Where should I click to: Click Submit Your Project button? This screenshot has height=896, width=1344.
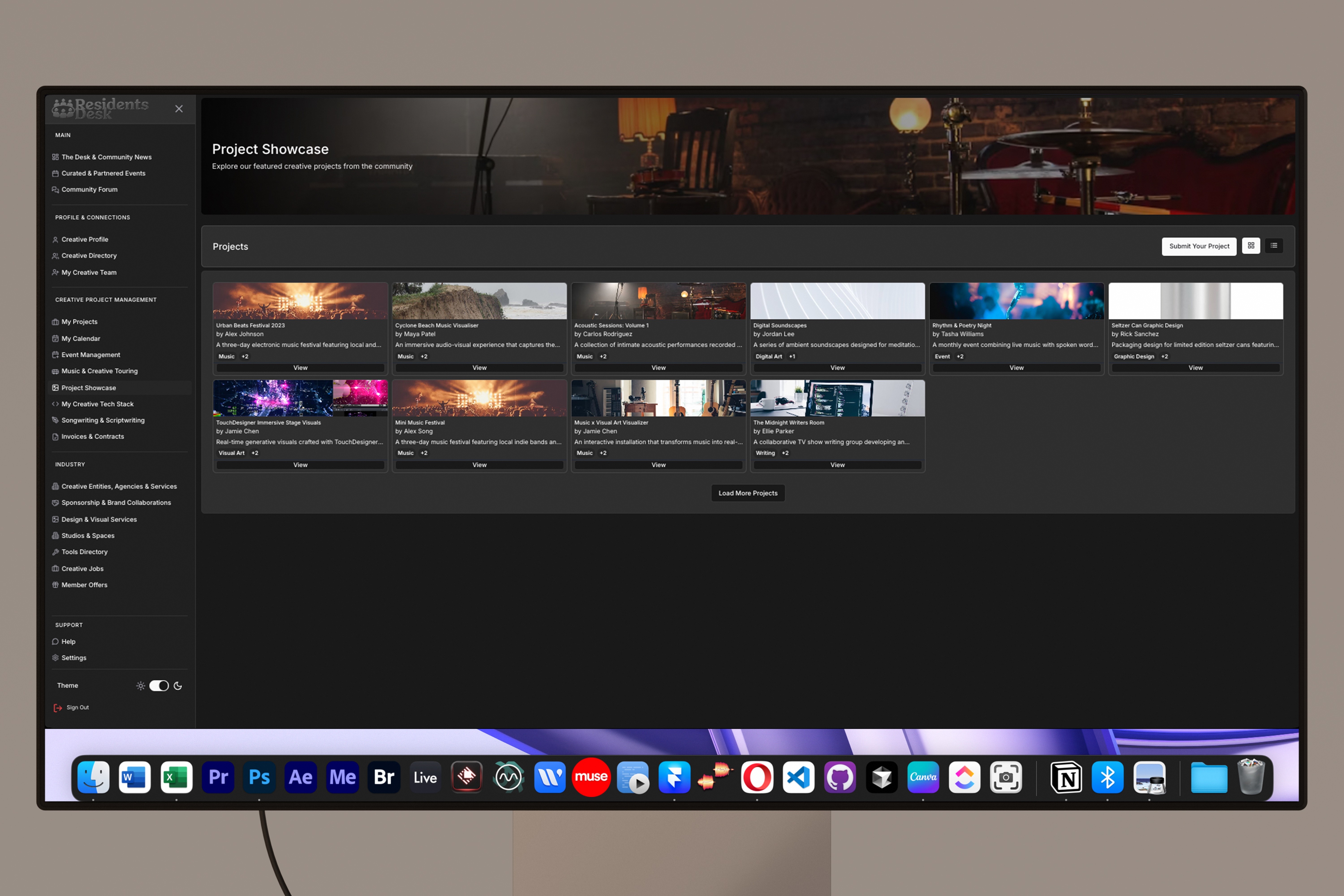click(x=1199, y=246)
